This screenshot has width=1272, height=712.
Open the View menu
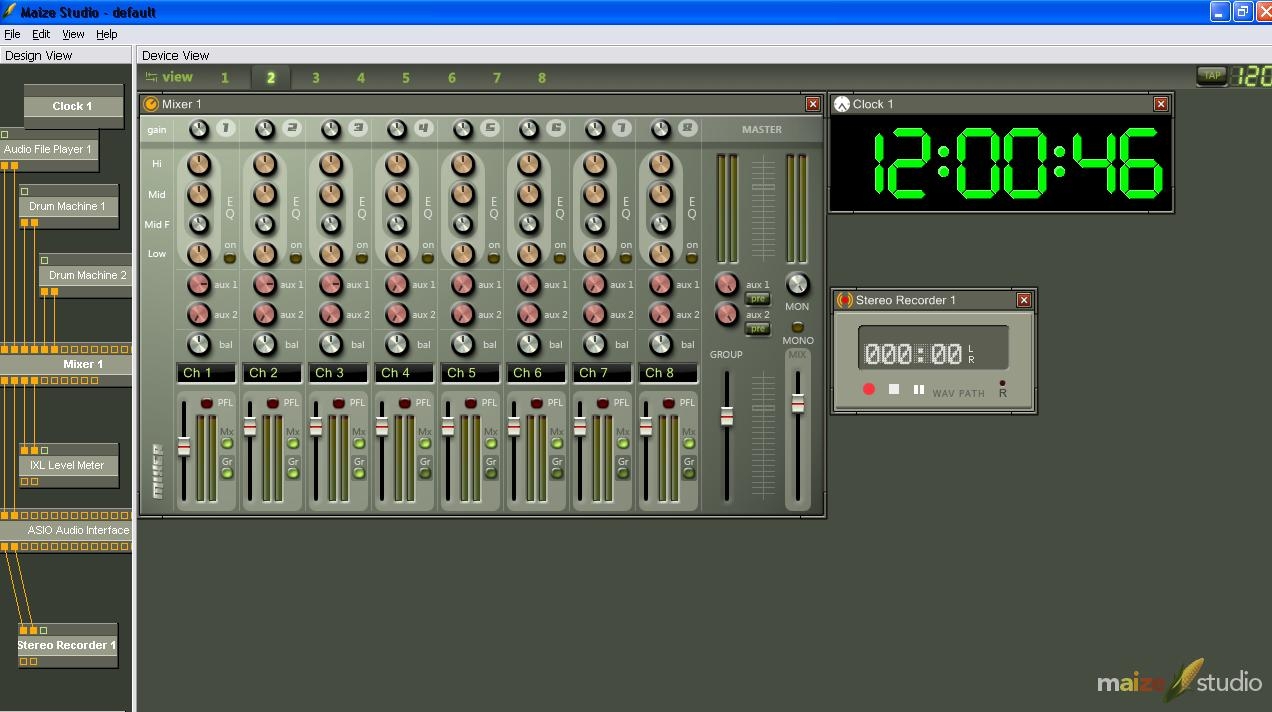tap(73, 34)
